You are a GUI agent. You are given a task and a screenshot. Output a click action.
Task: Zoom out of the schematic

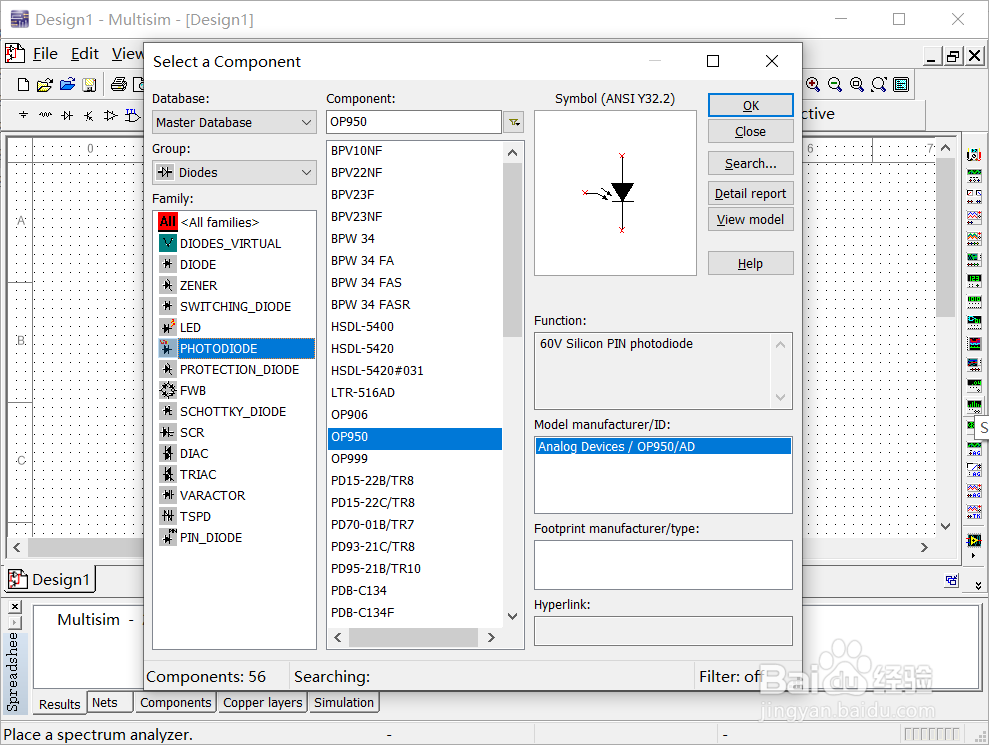pyautogui.click(x=834, y=84)
